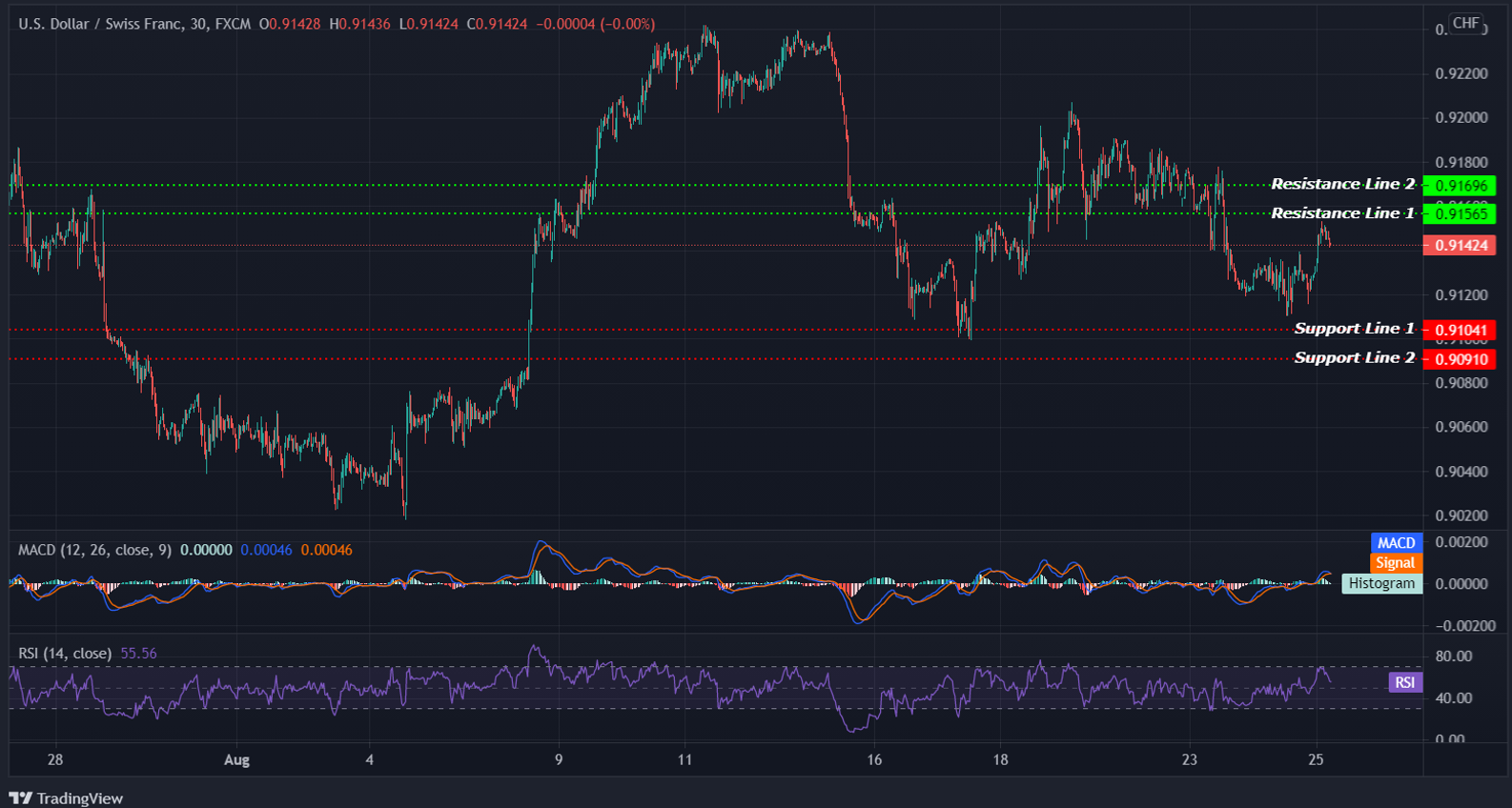Select the Resistance Line 1 label
The height and width of the screenshot is (808, 1512).
coord(1342,213)
